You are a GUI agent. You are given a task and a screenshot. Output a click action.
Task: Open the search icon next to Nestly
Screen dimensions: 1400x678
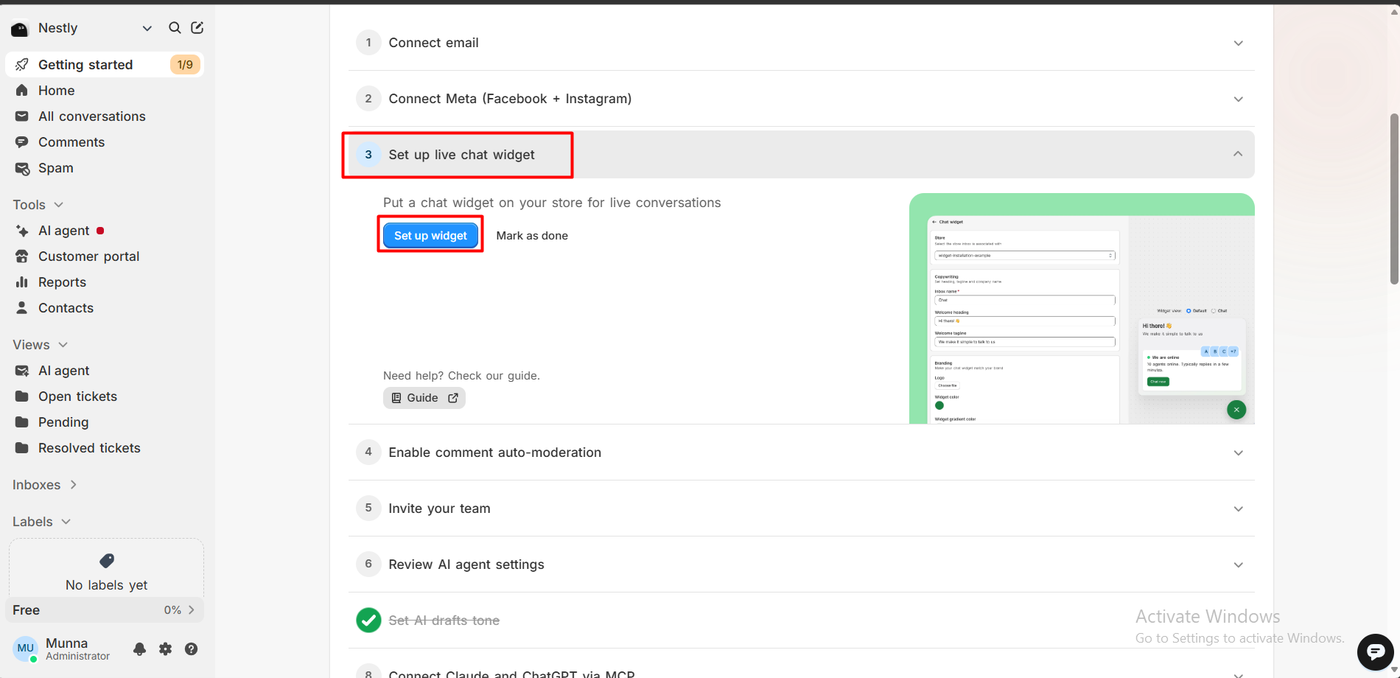[175, 28]
